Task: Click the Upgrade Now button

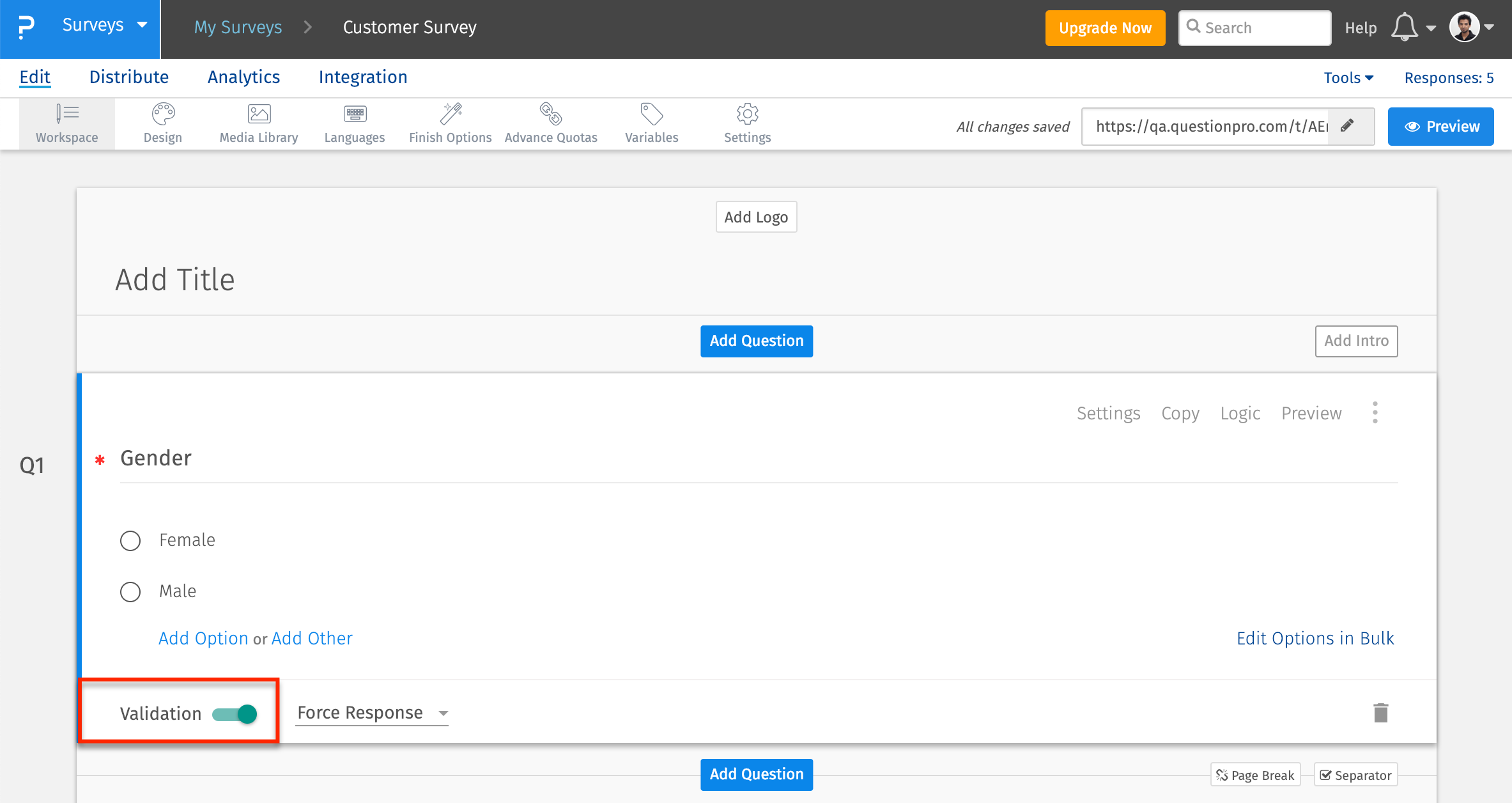Action: point(1105,28)
